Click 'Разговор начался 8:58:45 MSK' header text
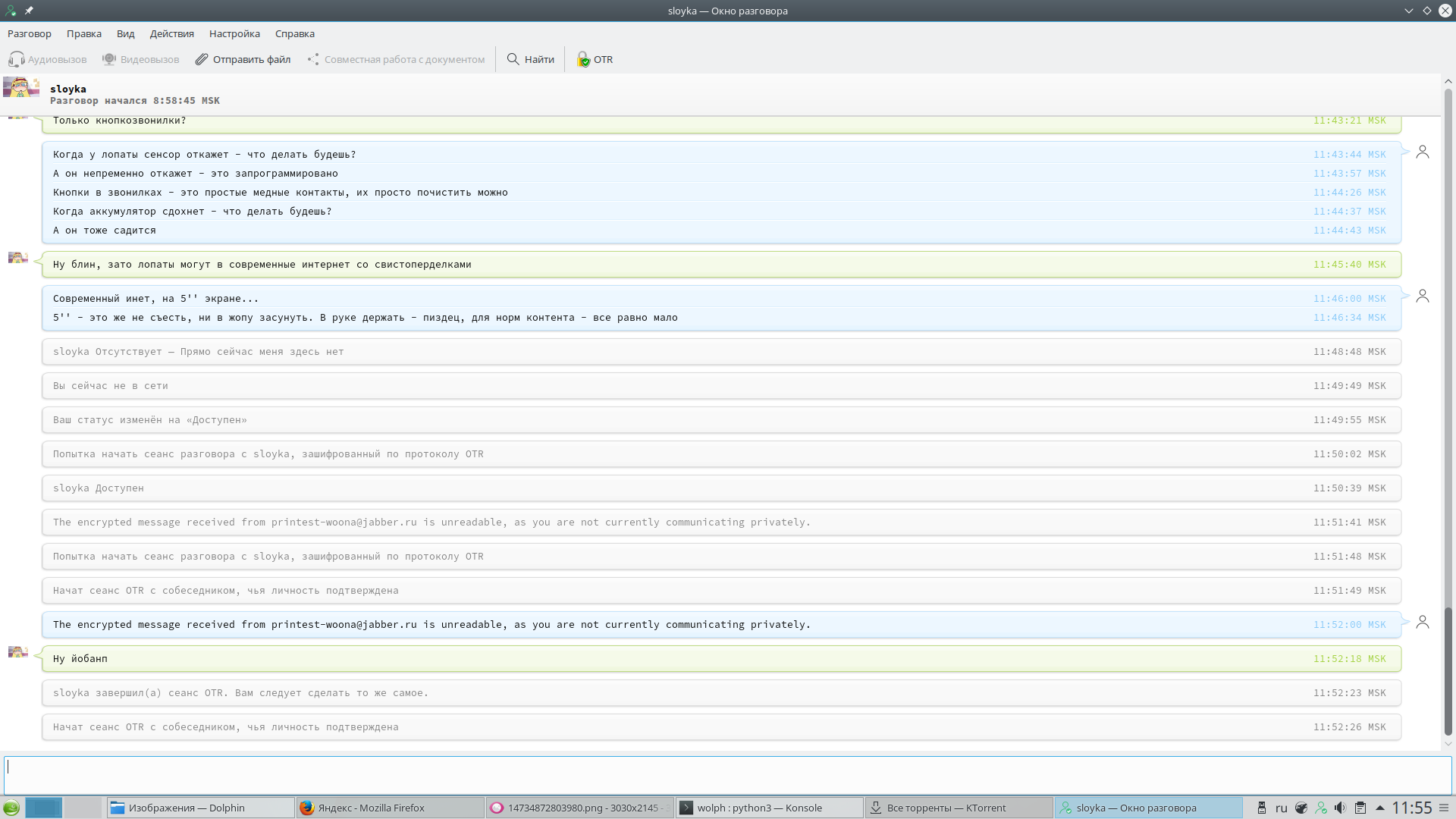Image resolution: width=1456 pixels, height=819 pixels. coord(135,101)
